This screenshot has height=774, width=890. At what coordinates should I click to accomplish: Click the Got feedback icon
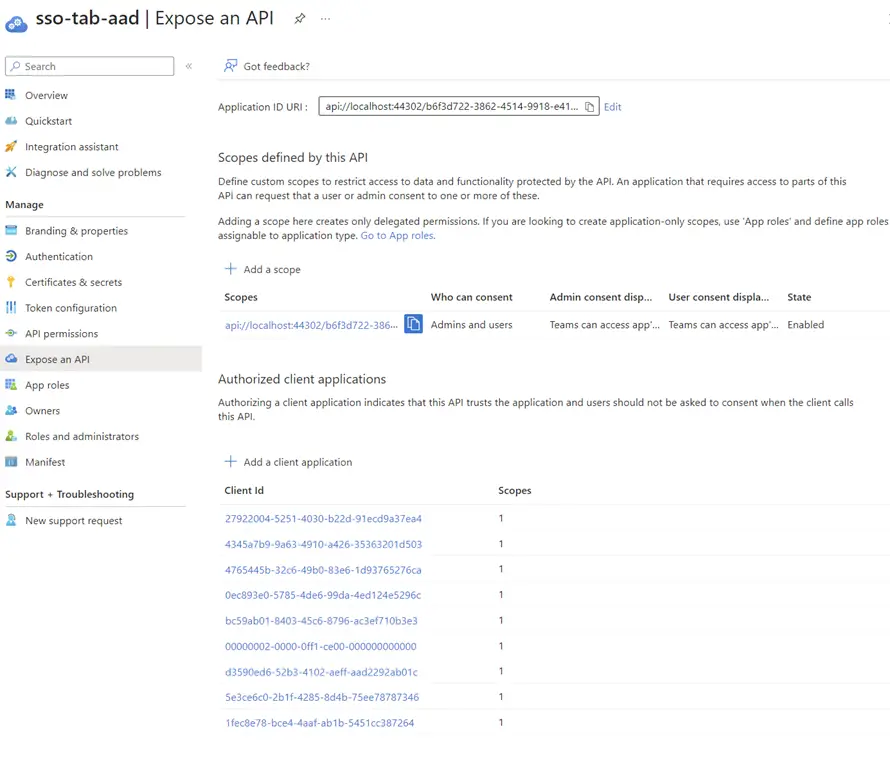[x=231, y=66]
